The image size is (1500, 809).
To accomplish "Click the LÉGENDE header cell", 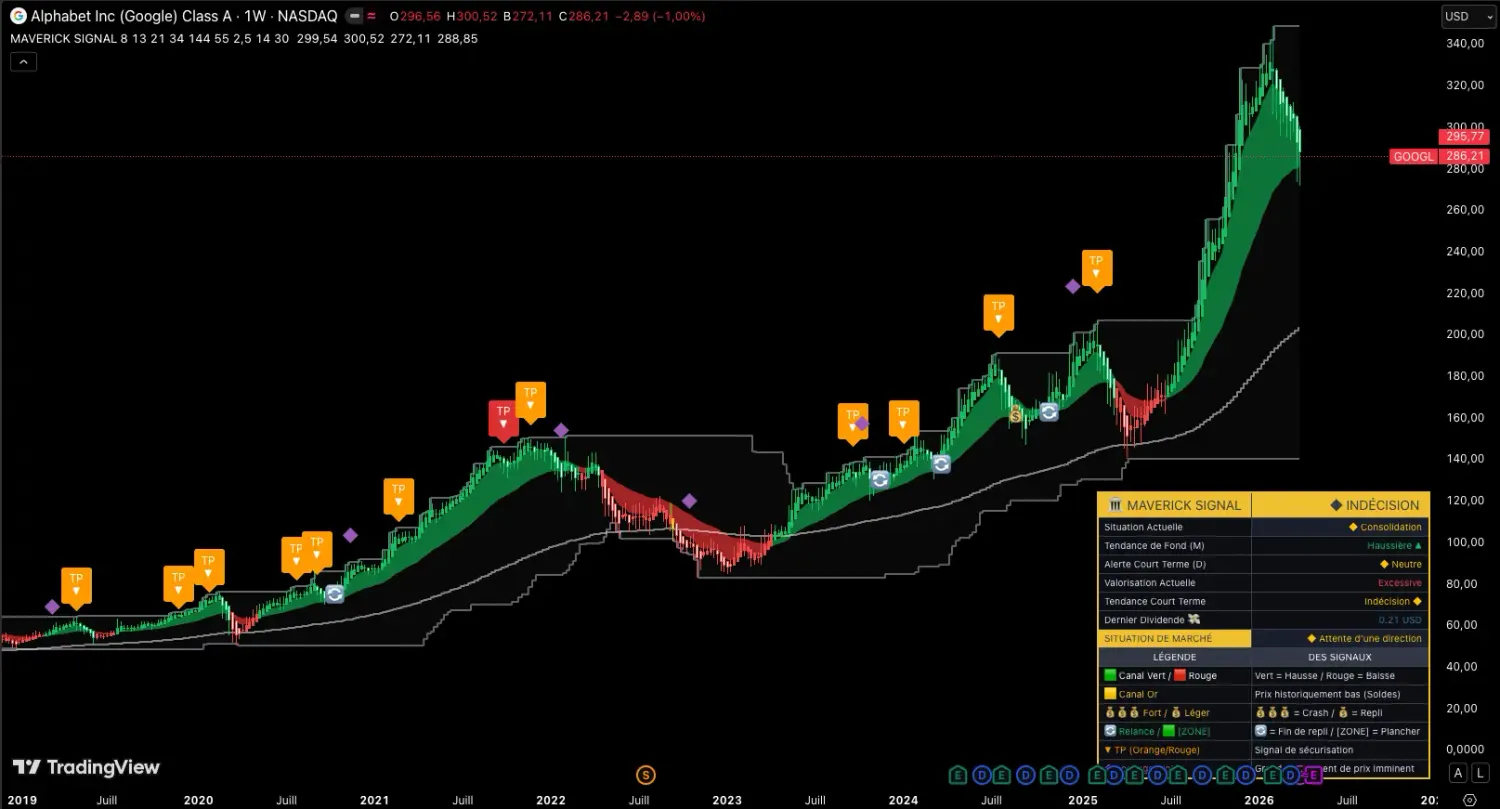I will point(1175,657).
